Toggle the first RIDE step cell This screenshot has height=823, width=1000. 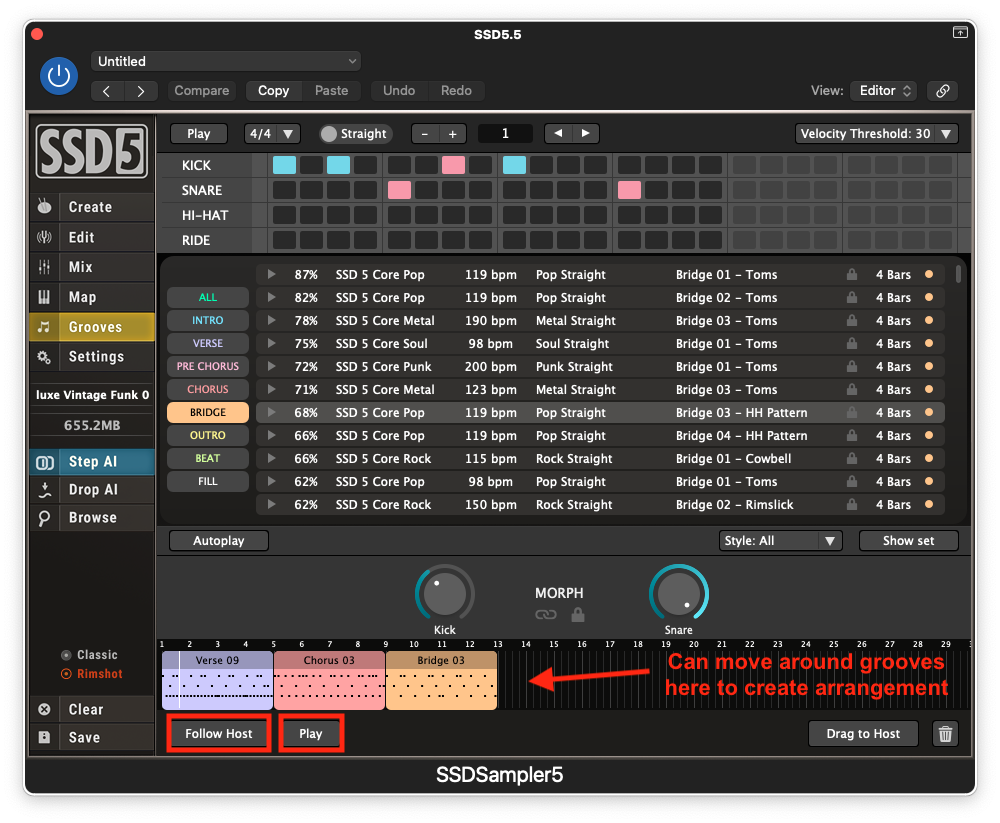coord(284,240)
